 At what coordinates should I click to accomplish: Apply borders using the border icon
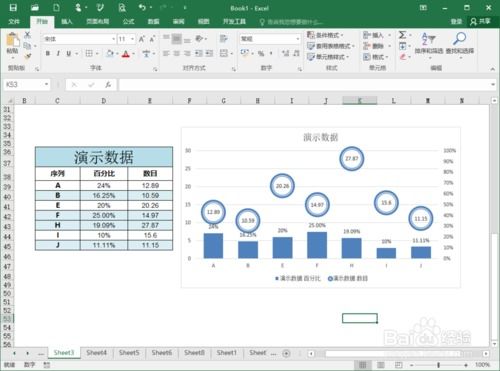click(89, 53)
